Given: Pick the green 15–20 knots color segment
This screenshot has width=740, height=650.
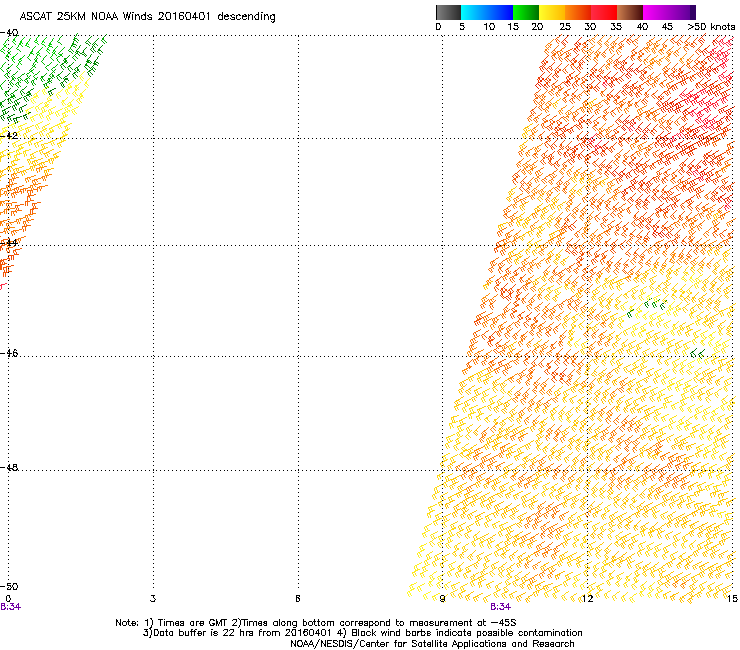Looking at the screenshot, I should 526,12.
